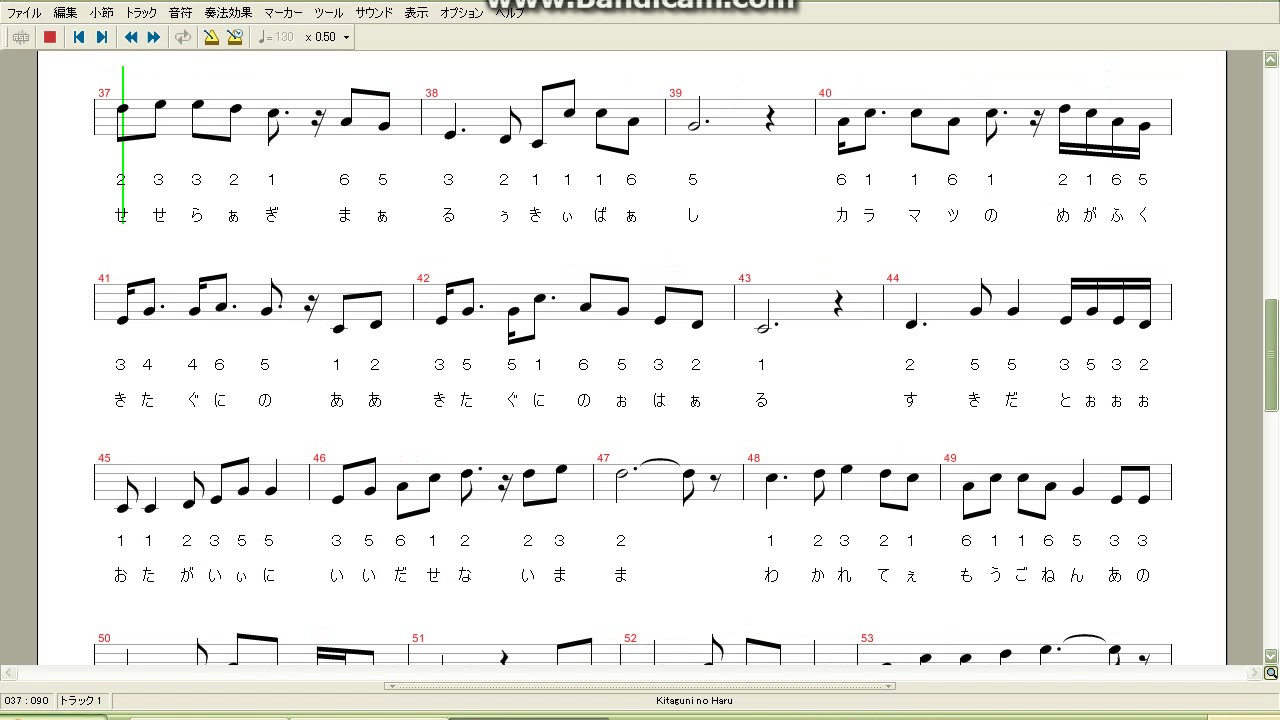Click the zoom magnifier icon at scrollbar corner
1280x720 pixels.
(x=1271, y=674)
